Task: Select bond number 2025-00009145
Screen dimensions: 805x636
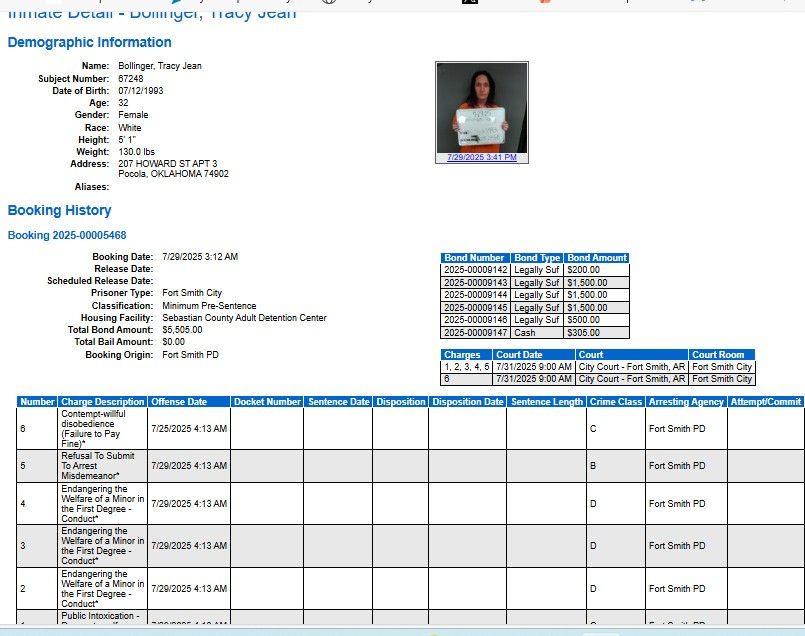Action: coord(475,308)
